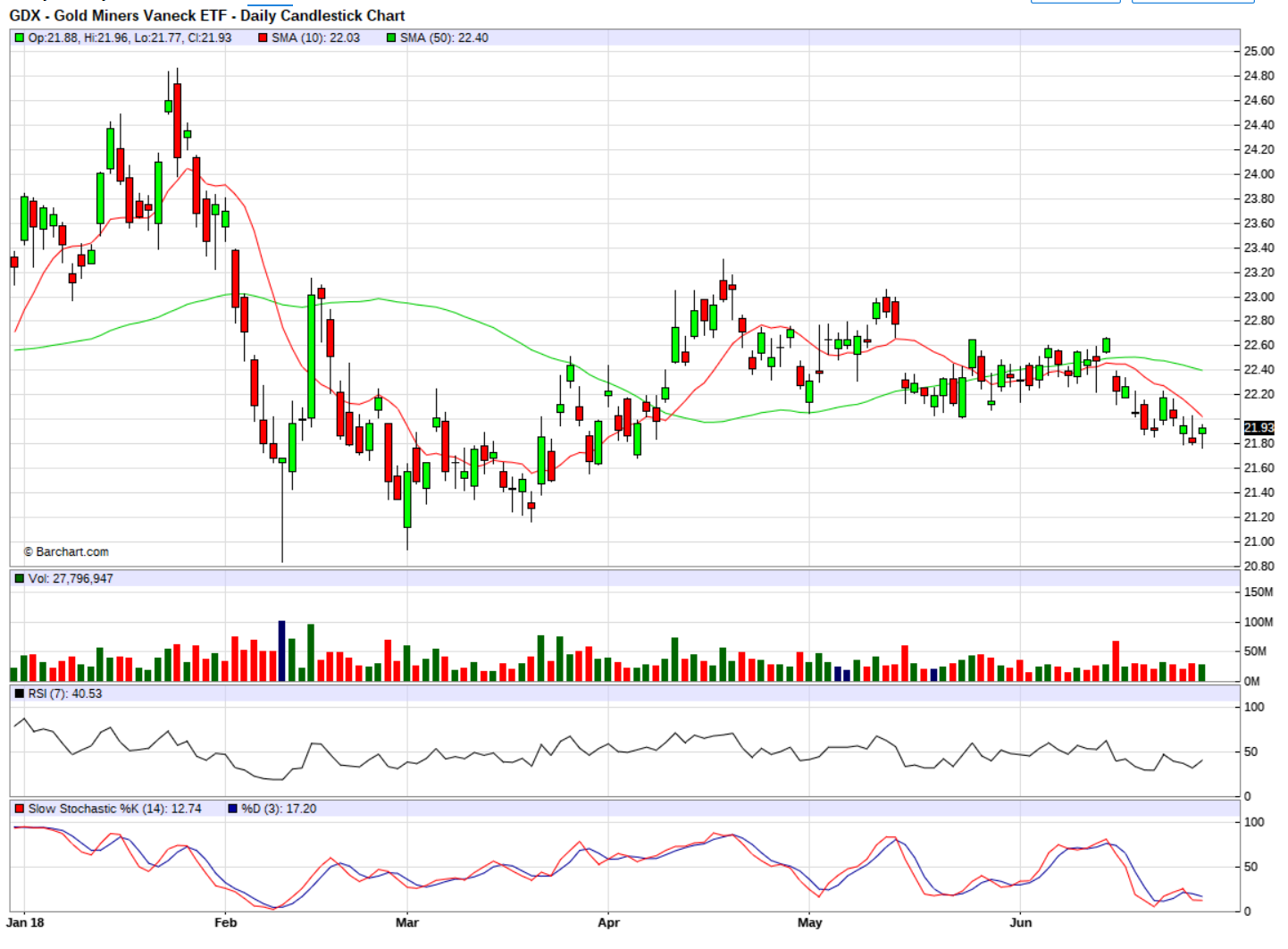Click the Apr month label on the time axis
Screen dimensions: 1288x949
608,923
